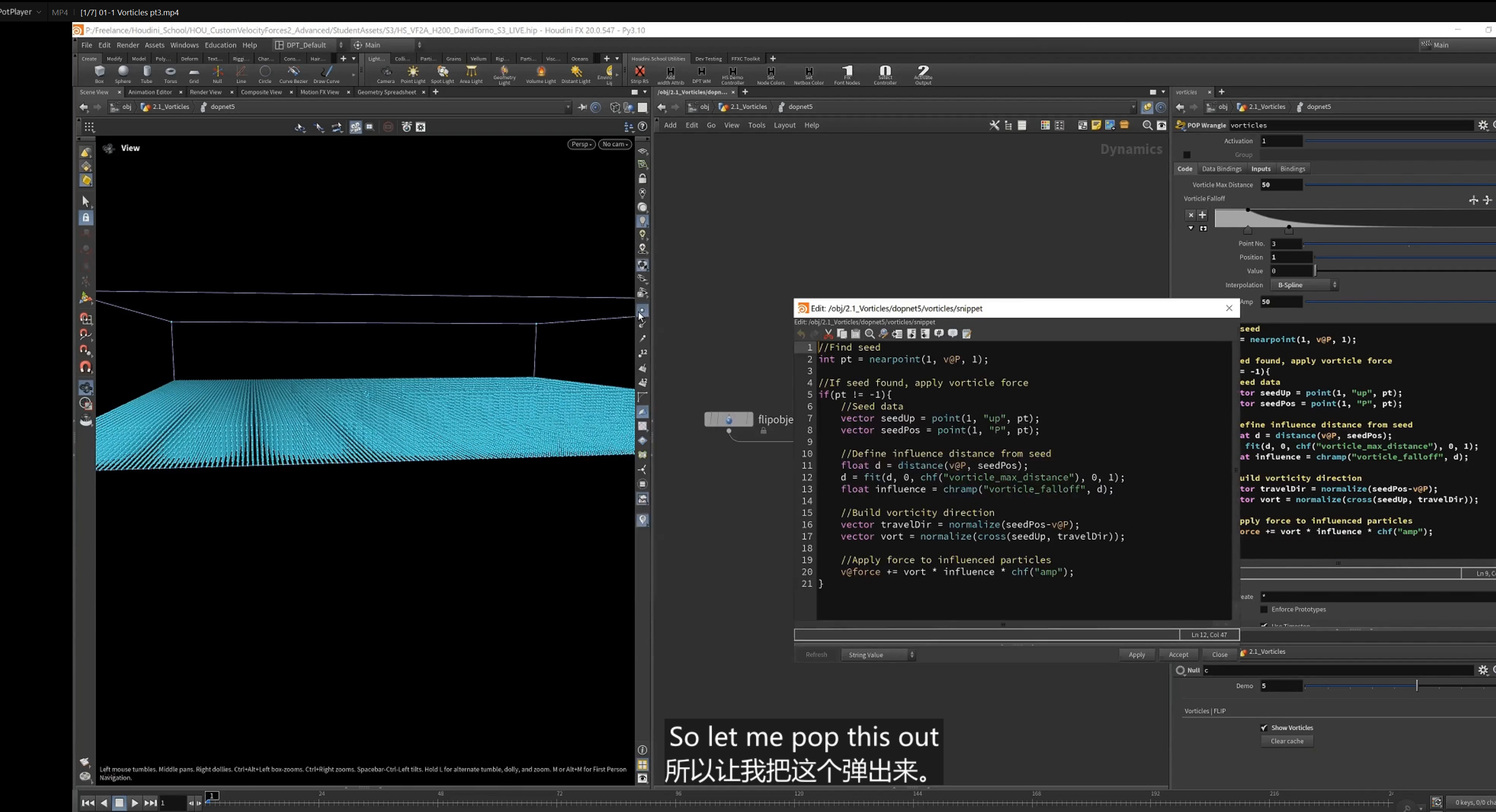The image size is (1496, 812).
Task: Open viewport display options help icon
Action: pos(642,127)
